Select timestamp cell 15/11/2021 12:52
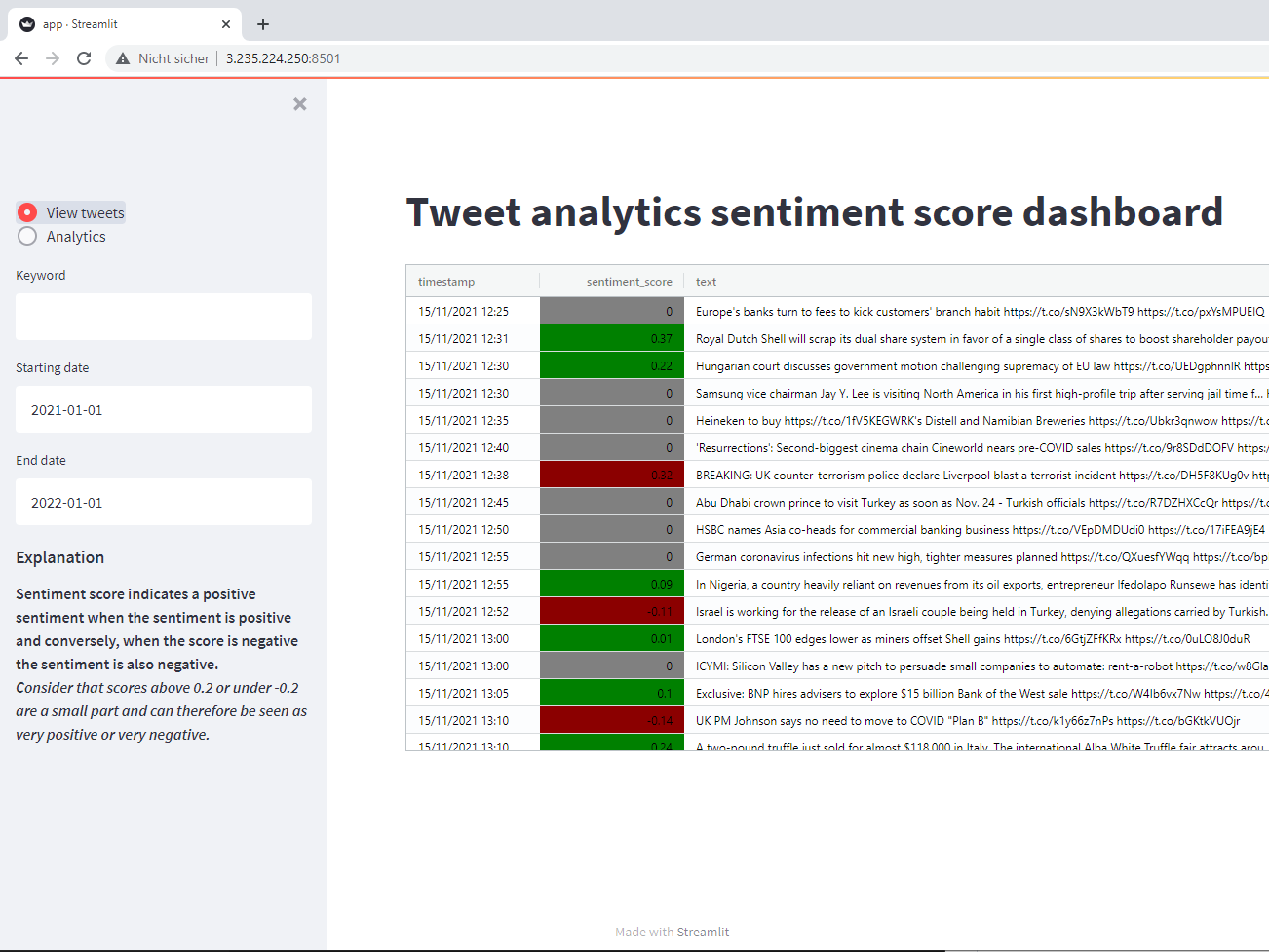 [473, 611]
